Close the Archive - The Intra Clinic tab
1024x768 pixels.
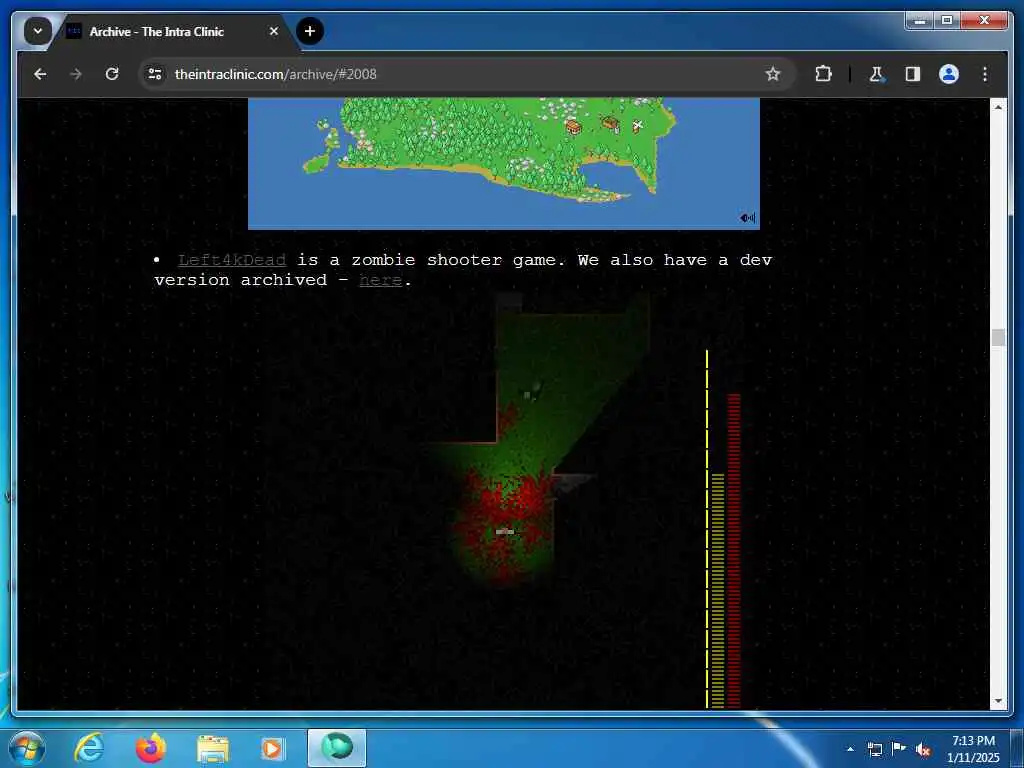click(x=274, y=31)
